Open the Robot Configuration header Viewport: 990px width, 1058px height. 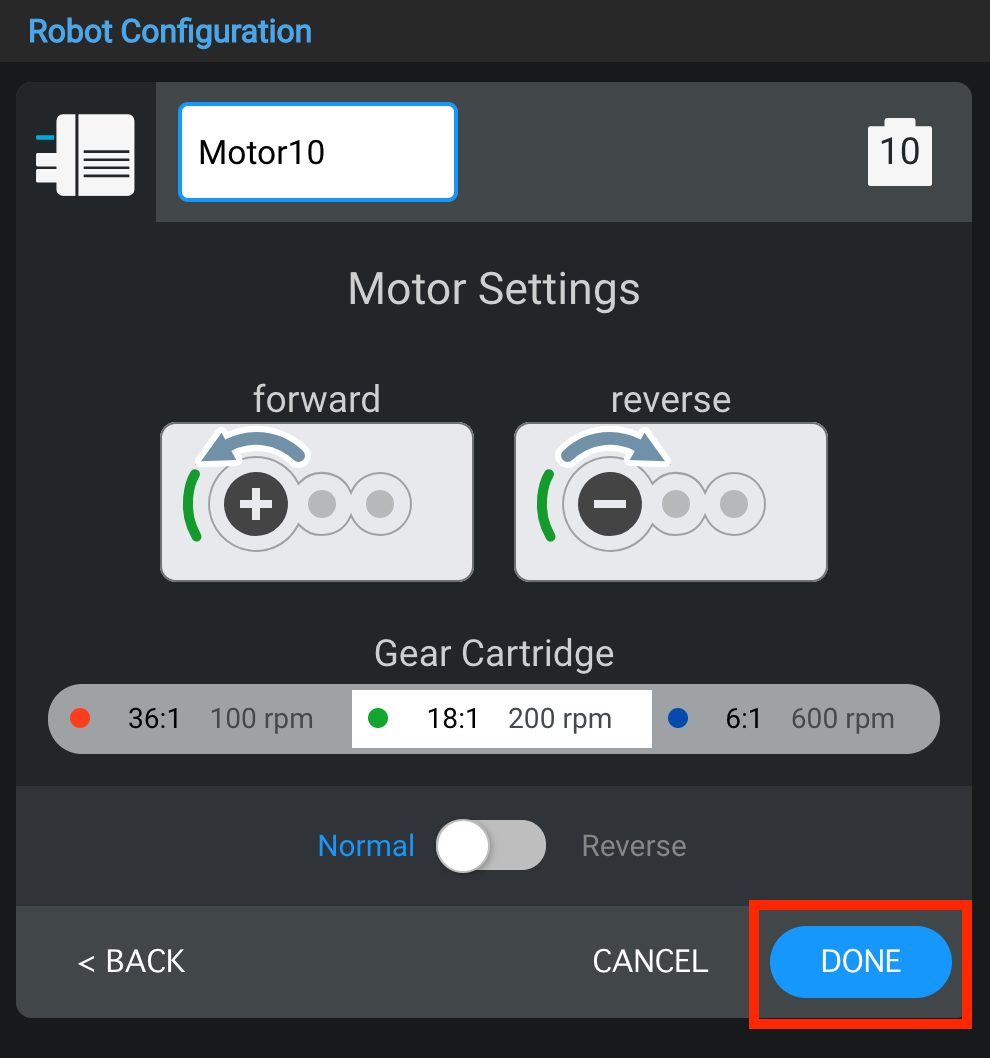click(x=169, y=31)
